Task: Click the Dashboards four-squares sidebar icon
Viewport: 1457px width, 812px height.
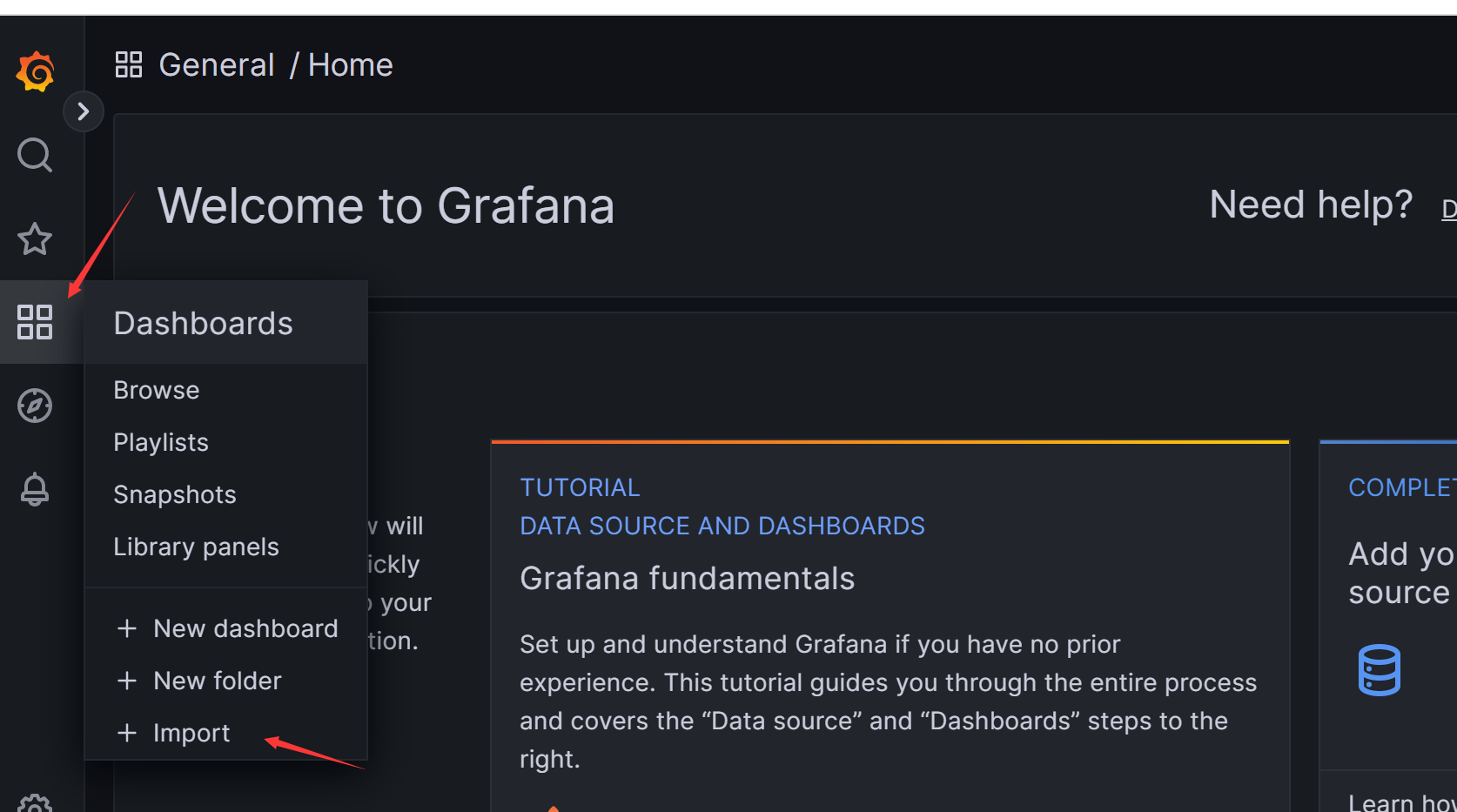Action: pyautogui.click(x=35, y=322)
